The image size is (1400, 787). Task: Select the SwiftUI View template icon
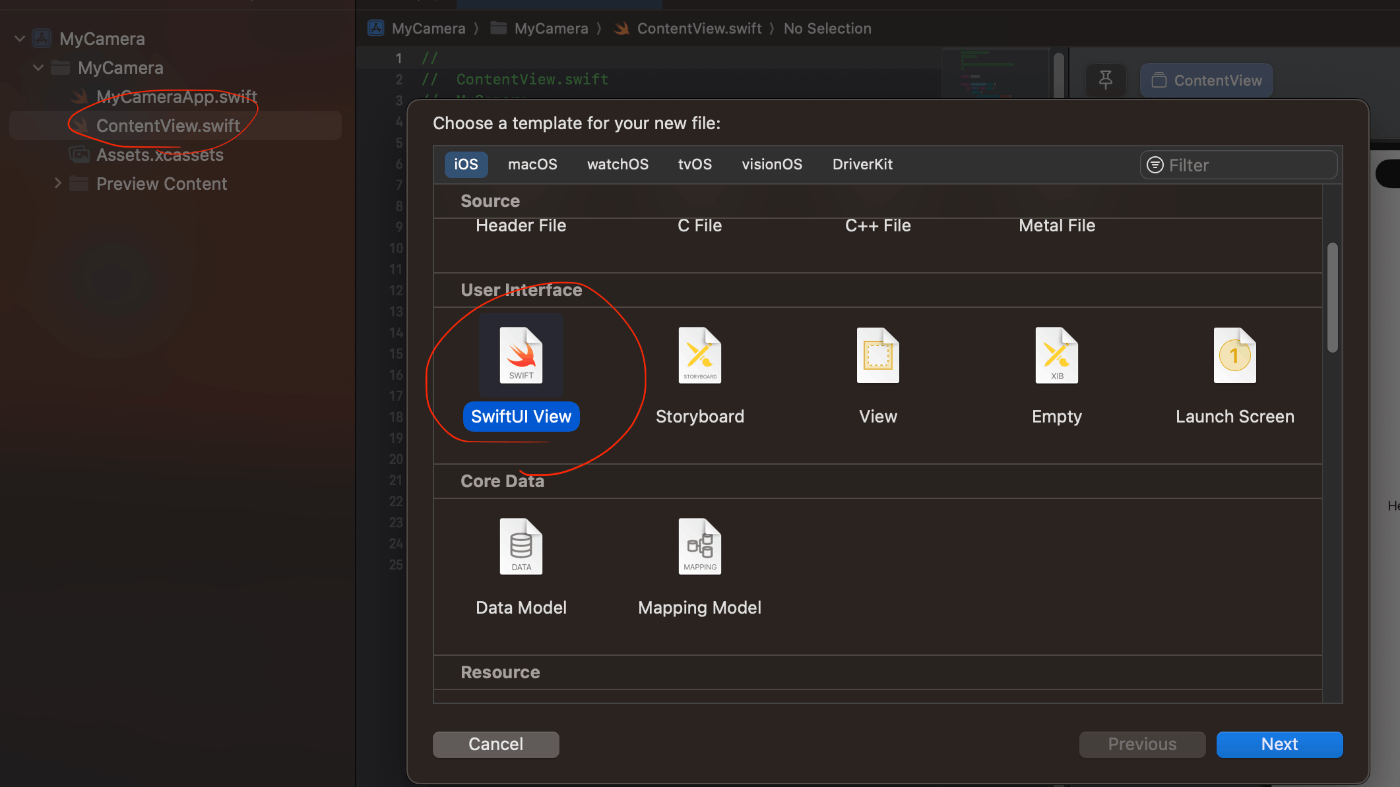click(521, 356)
